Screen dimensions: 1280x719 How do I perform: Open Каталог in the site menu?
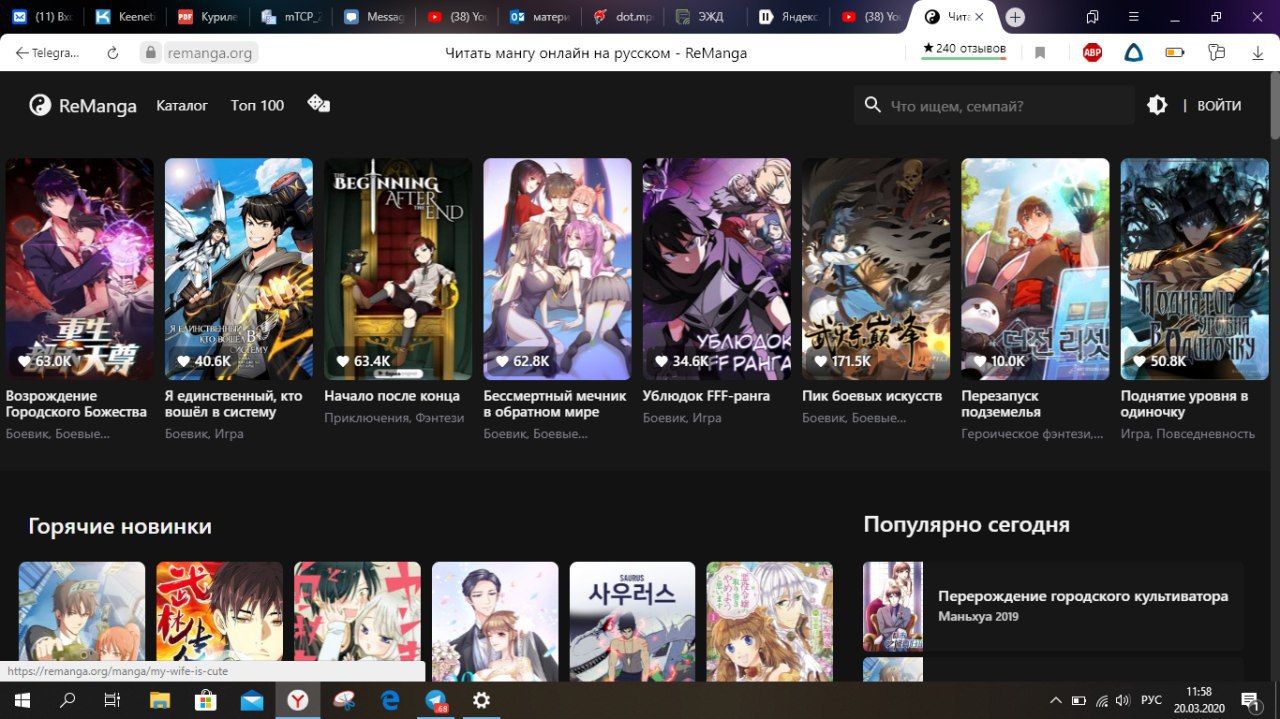(x=182, y=105)
